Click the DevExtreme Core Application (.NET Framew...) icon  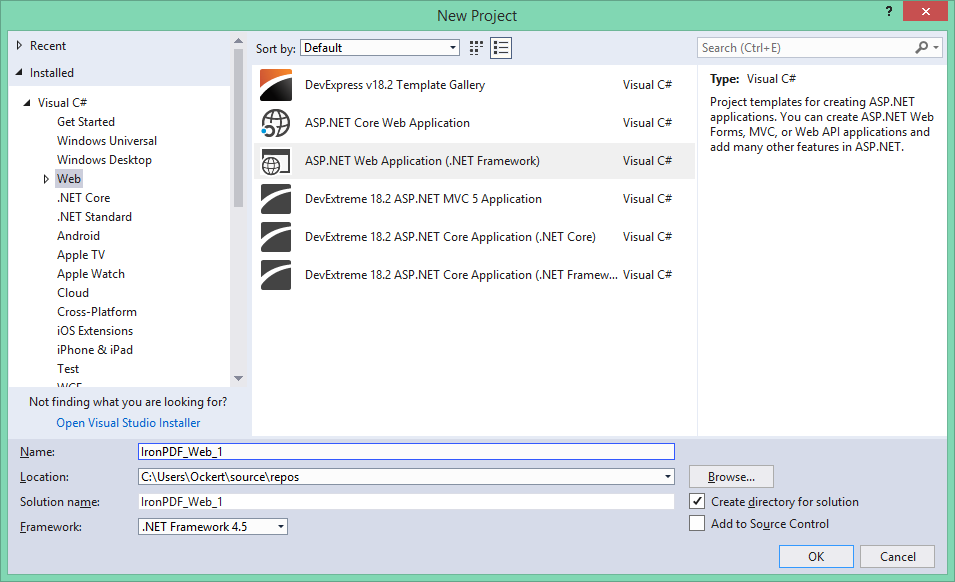[x=276, y=275]
